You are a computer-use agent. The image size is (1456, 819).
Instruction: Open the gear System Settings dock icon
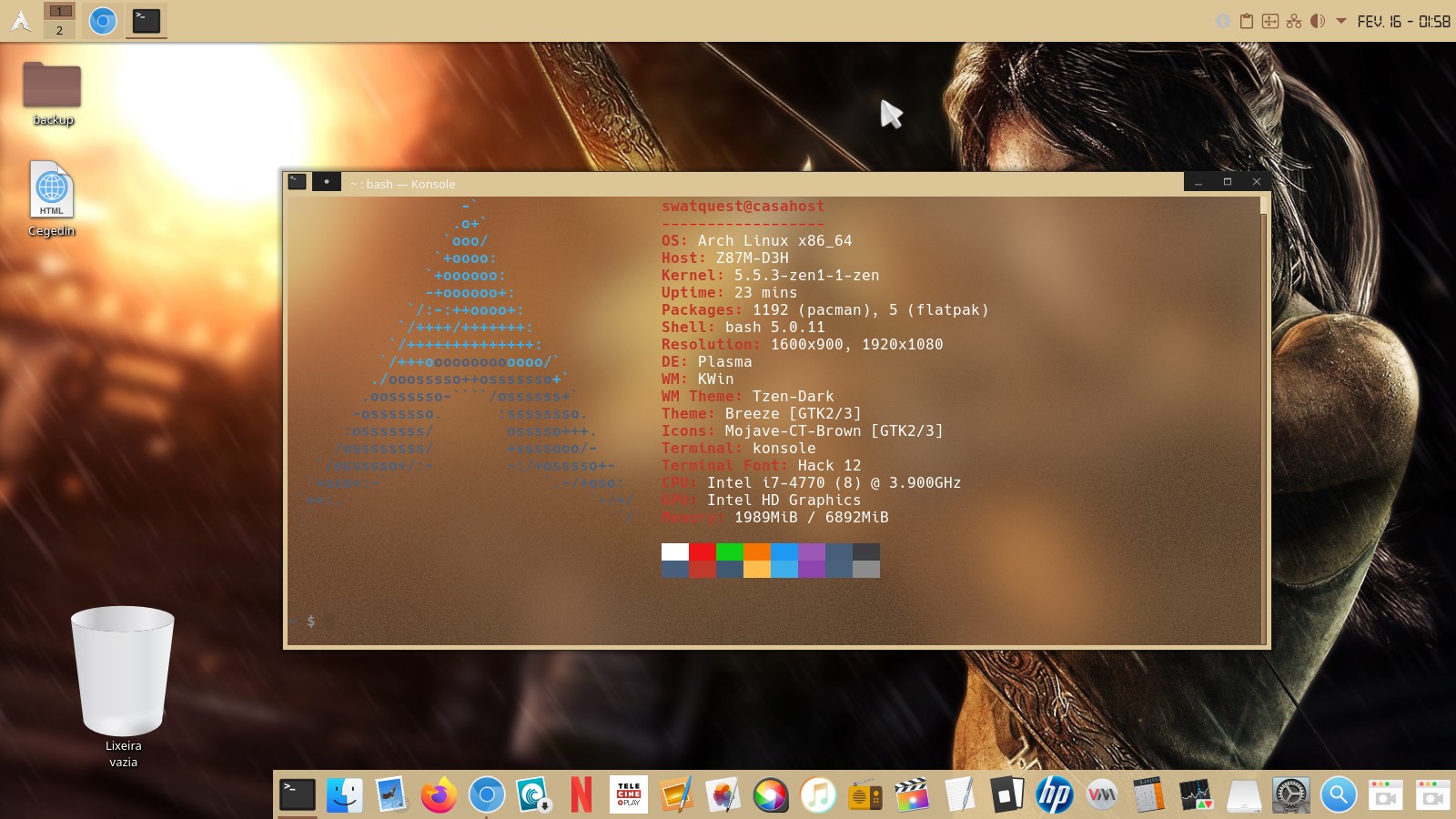(x=1291, y=795)
